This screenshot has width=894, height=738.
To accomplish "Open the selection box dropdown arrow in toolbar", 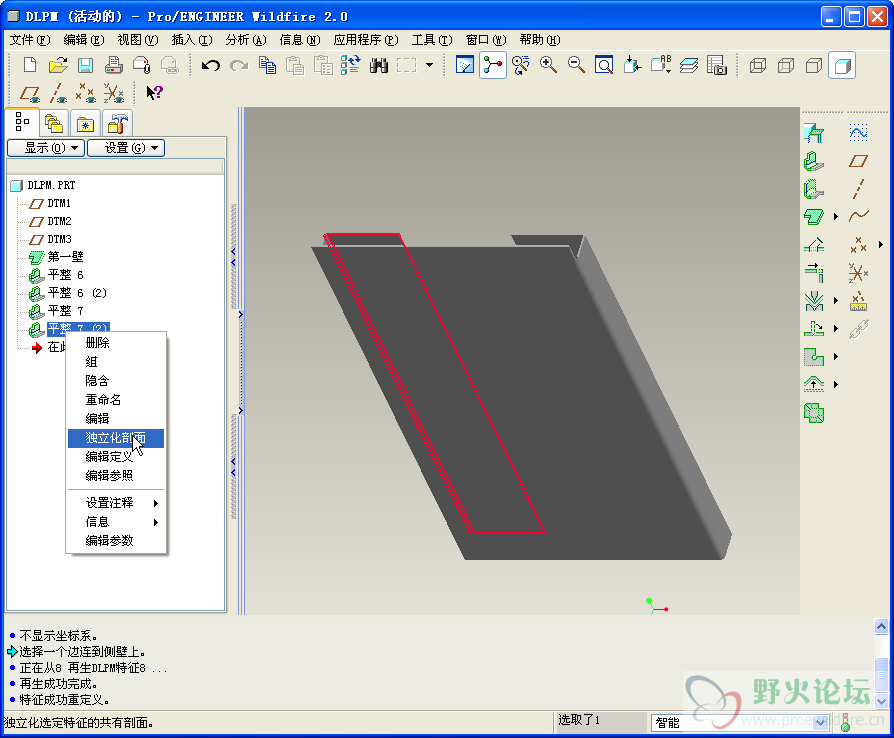I will 429,66.
